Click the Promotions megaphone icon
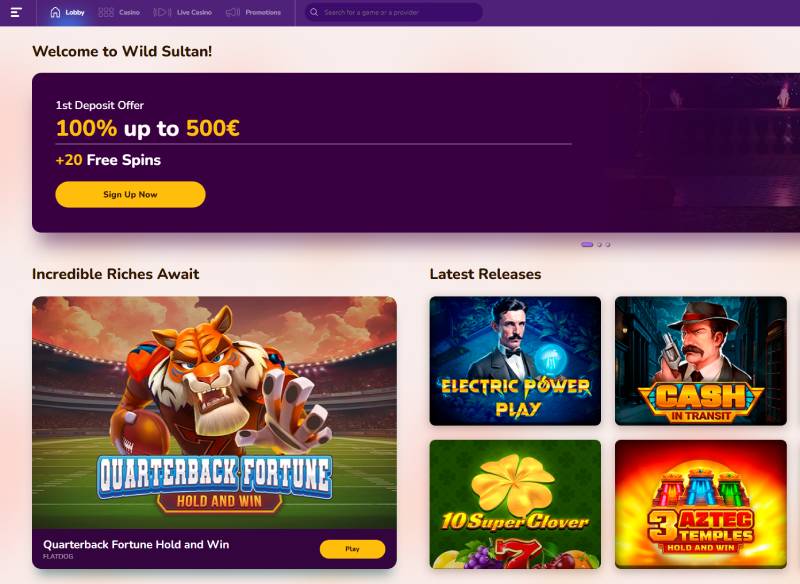 pyautogui.click(x=233, y=13)
